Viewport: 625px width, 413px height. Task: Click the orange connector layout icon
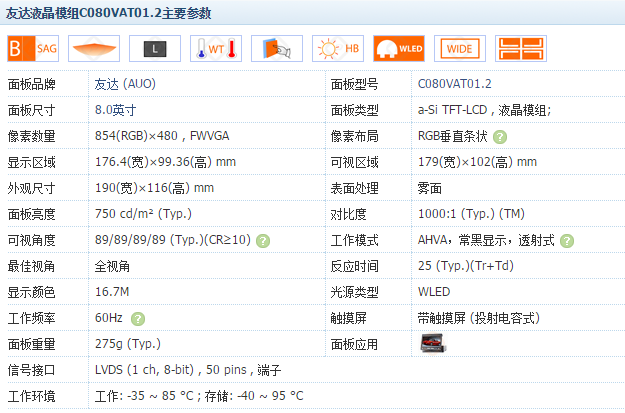521,49
